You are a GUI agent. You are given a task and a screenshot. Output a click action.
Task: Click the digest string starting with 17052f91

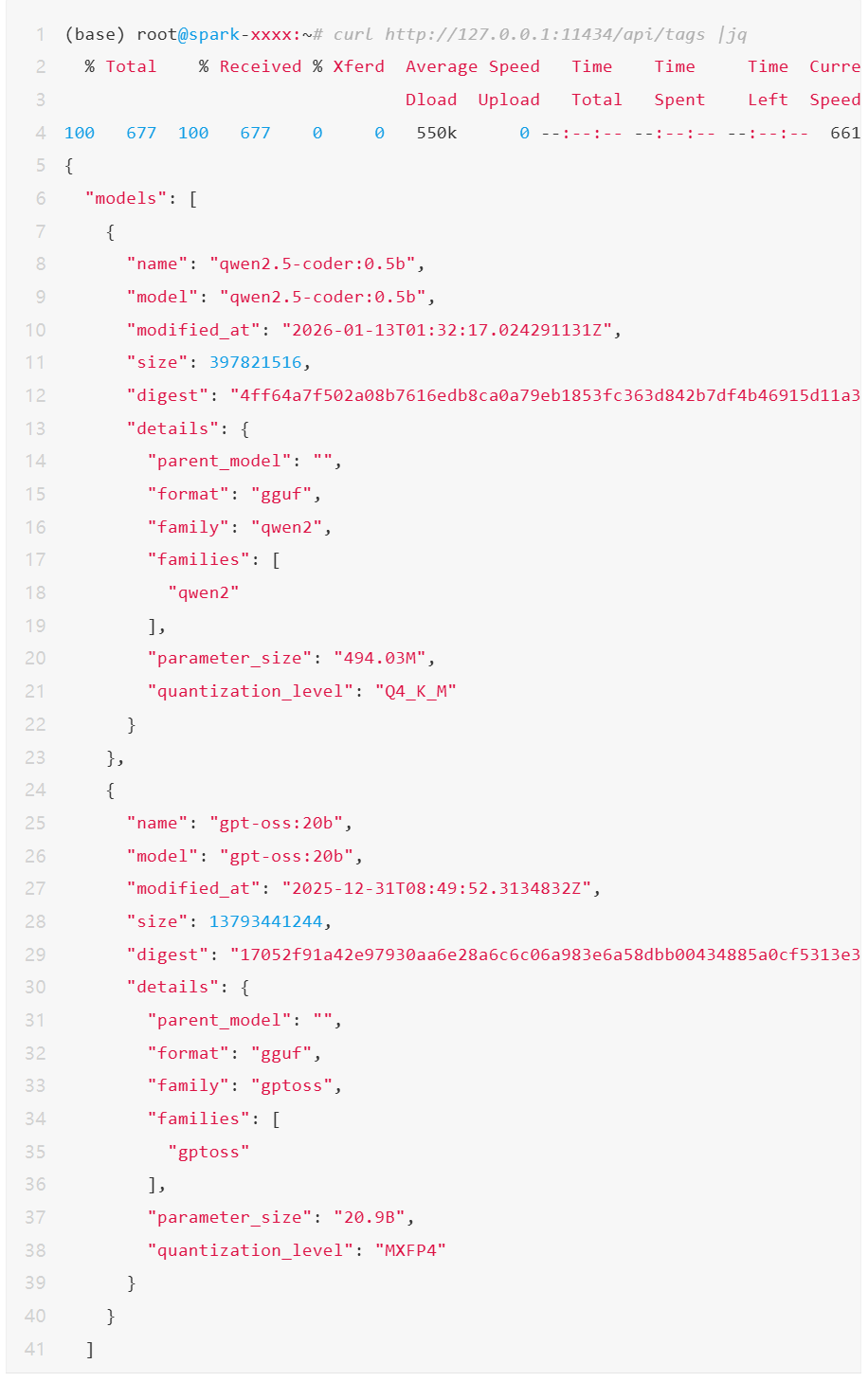(x=545, y=955)
